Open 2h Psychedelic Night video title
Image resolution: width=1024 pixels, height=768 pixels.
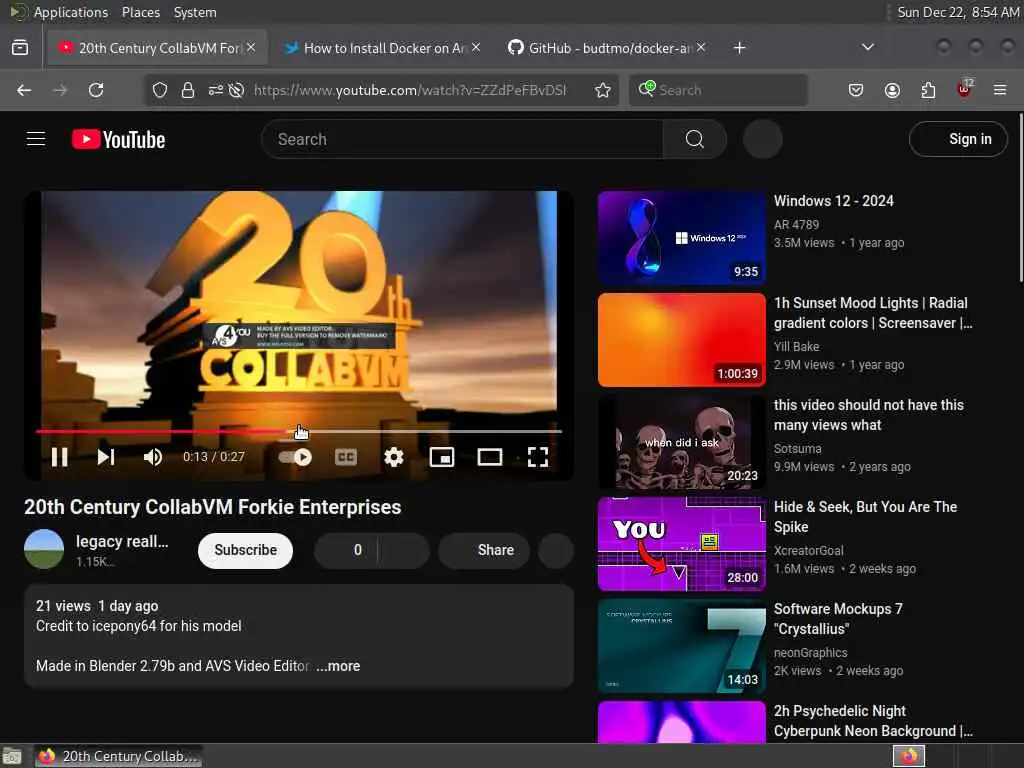click(x=872, y=720)
